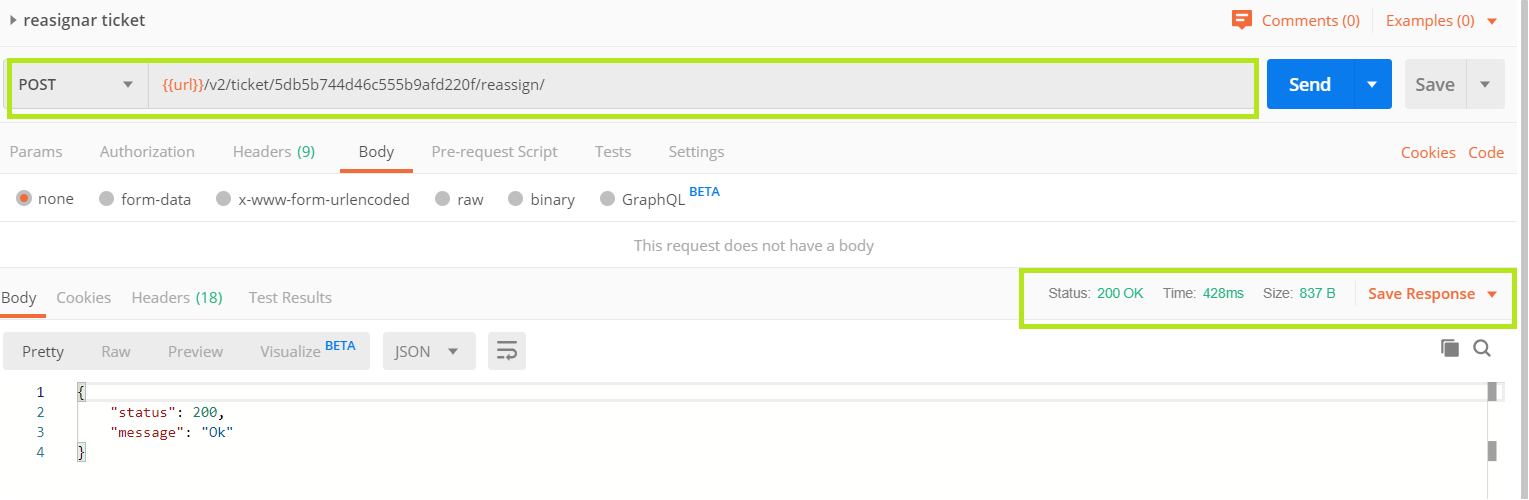The image size is (1529, 500).
Task: Switch to the Headers (9) tab
Action: point(274,152)
